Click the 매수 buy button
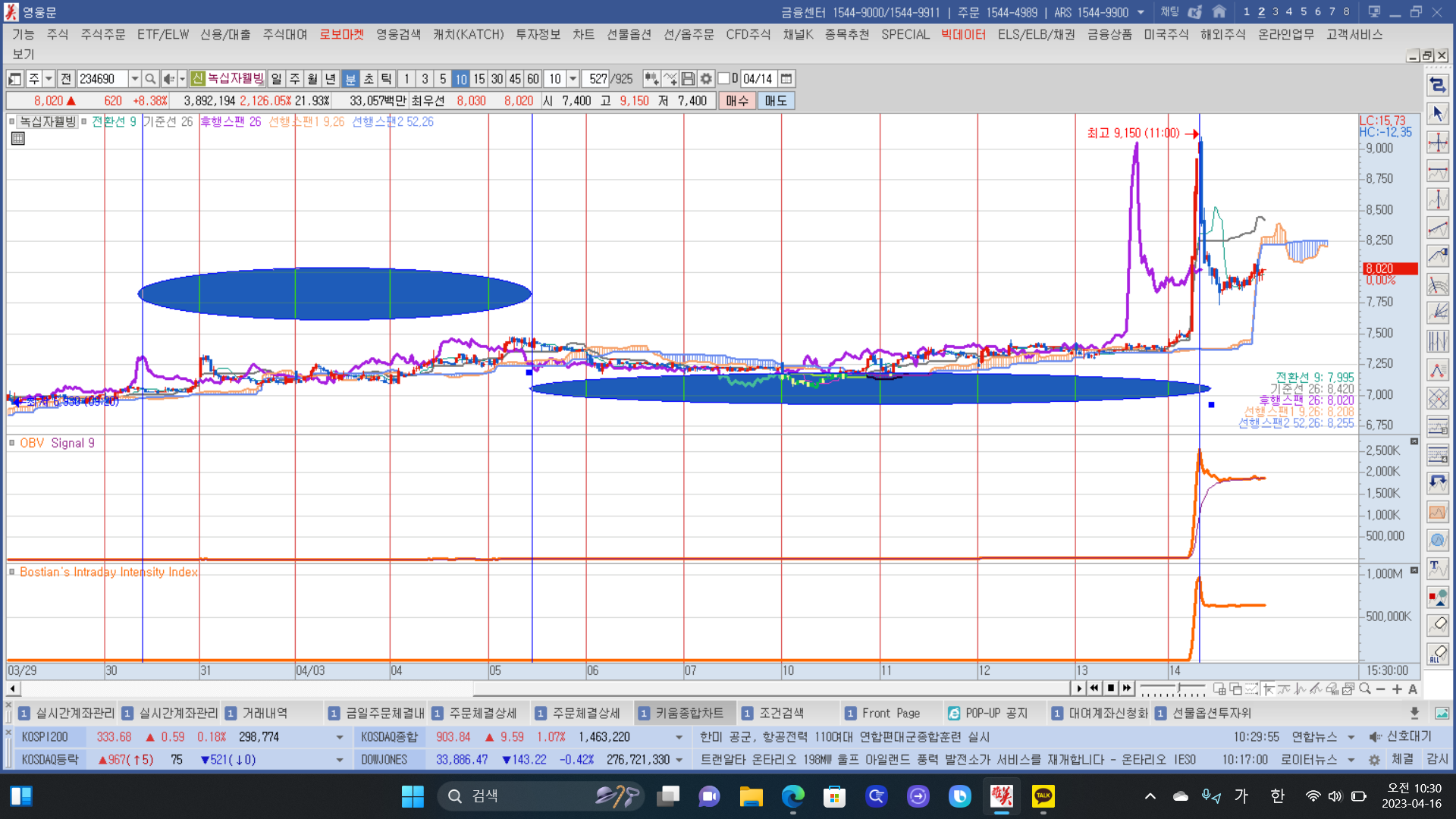Viewport: 1456px width, 819px height. (x=737, y=101)
